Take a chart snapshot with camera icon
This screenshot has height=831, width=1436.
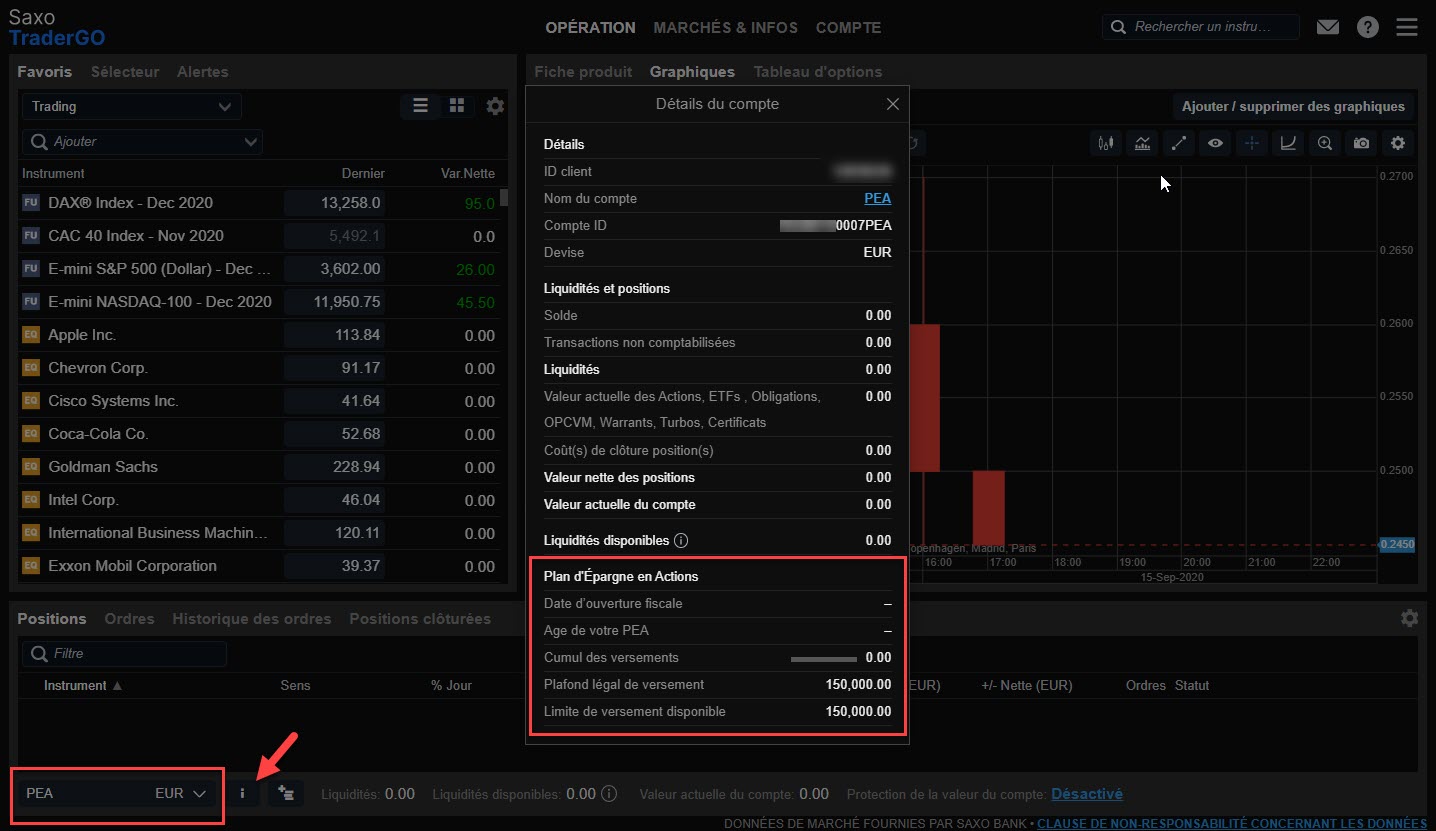point(1361,144)
